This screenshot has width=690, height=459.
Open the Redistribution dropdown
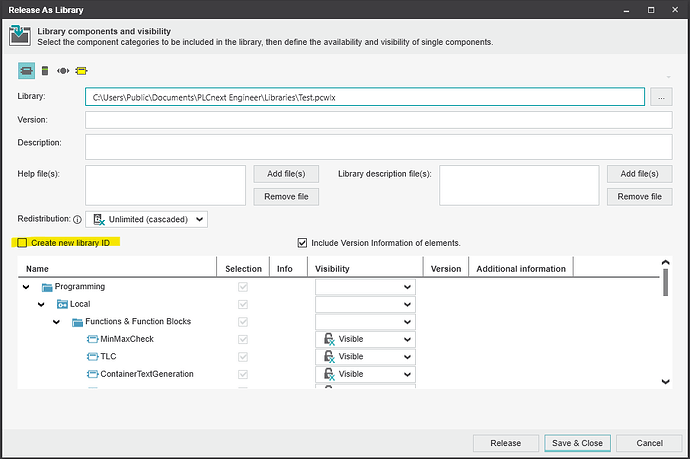(x=148, y=219)
